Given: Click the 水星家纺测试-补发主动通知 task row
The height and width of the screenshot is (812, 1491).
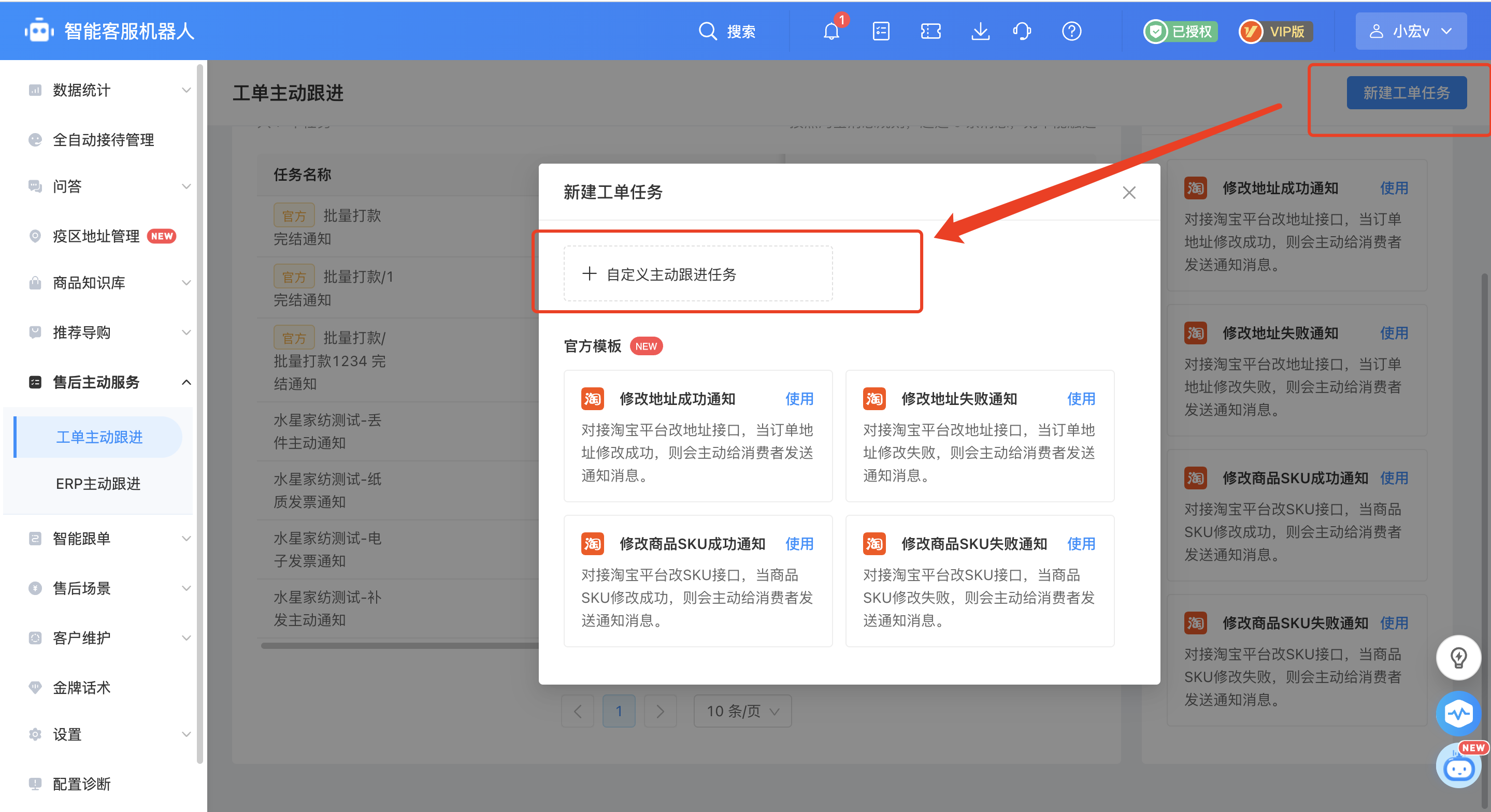Looking at the screenshot, I should pos(398,609).
